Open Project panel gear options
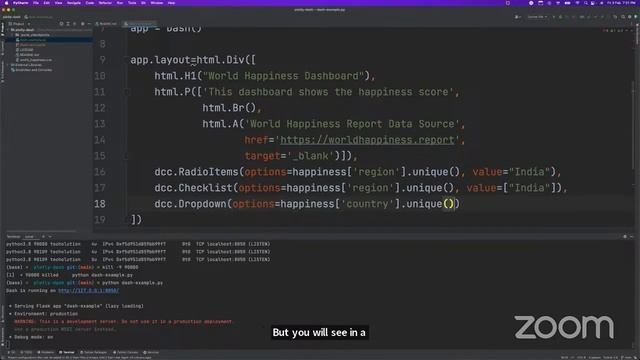Screen dimensions: 640x360 [x=82, y=24]
